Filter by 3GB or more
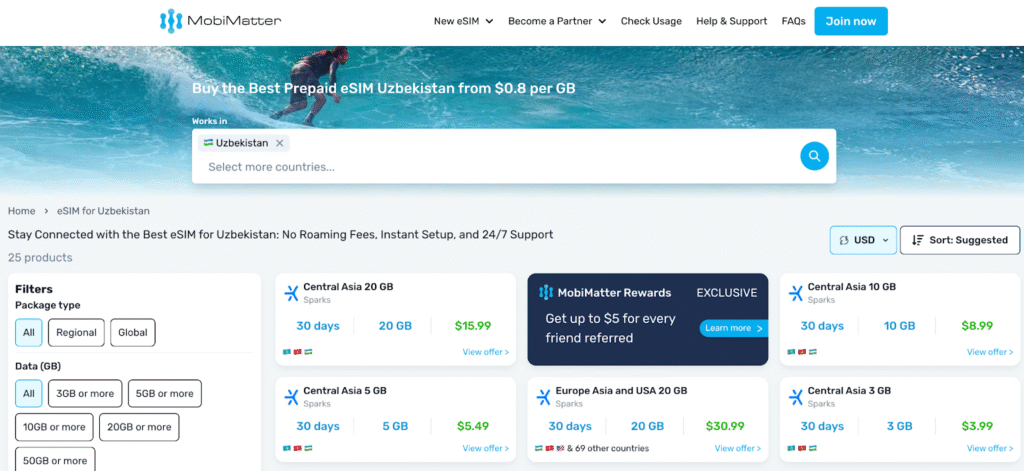The width and height of the screenshot is (1024, 471). [85, 393]
